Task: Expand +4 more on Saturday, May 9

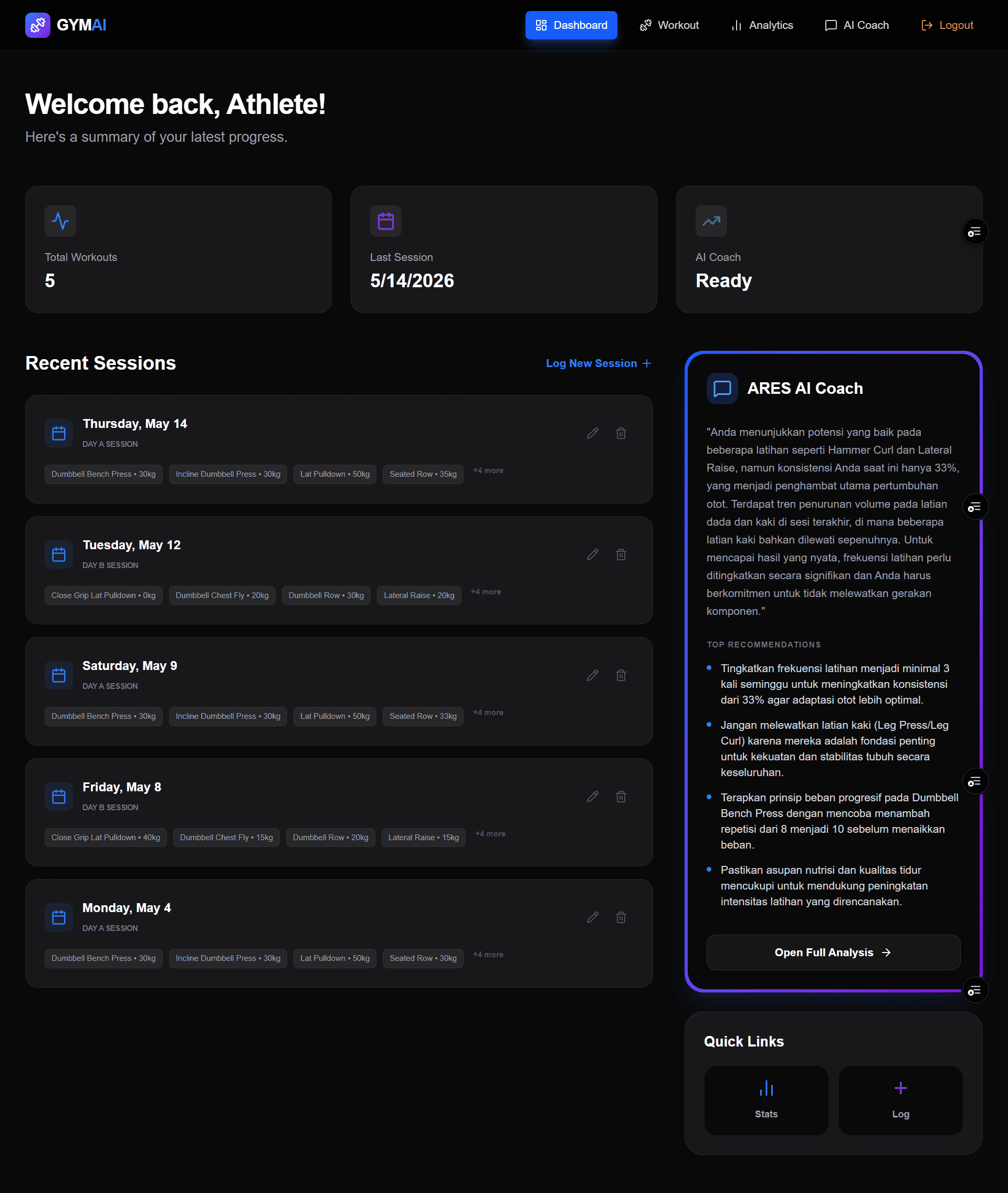Action: click(x=488, y=712)
